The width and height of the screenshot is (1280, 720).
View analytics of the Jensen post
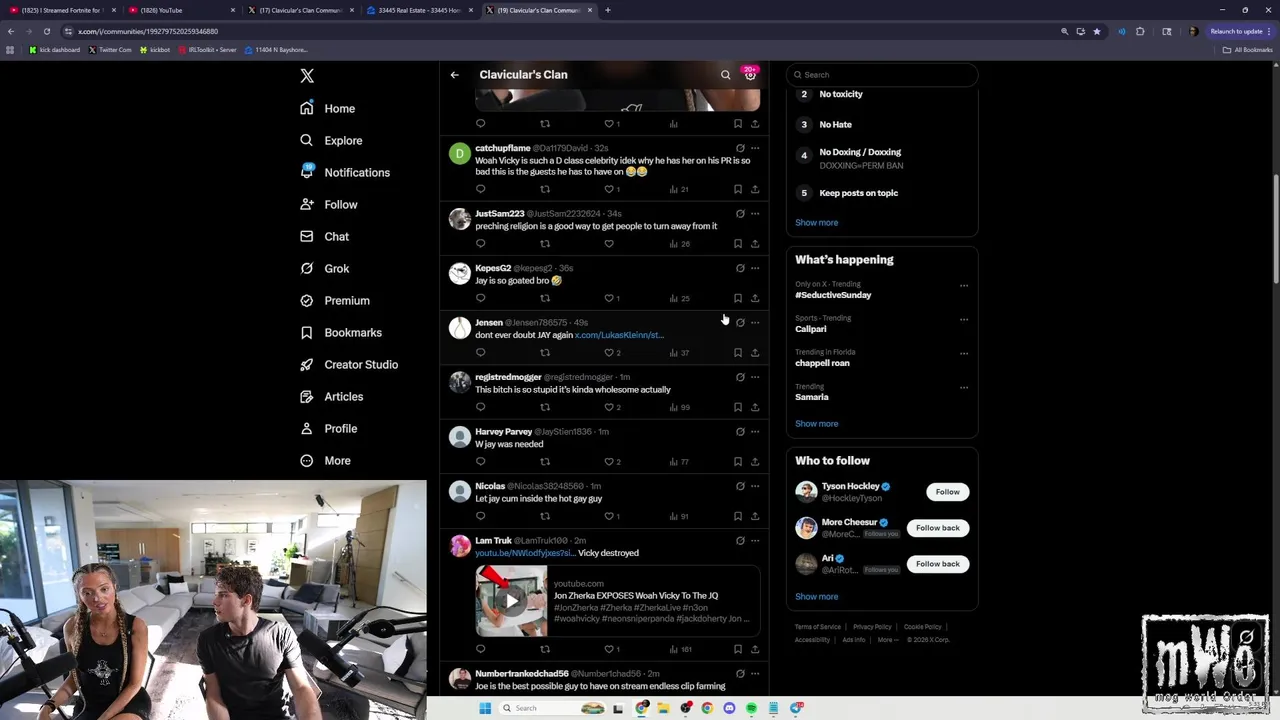tap(679, 352)
